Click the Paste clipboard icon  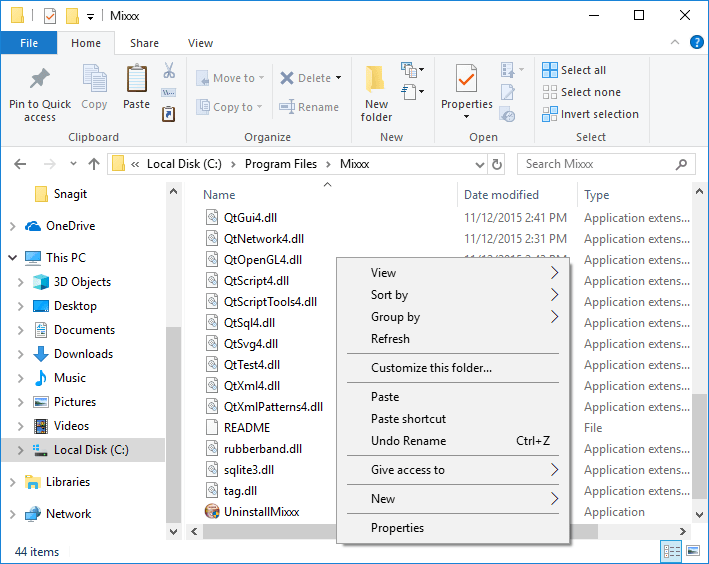[137, 78]
